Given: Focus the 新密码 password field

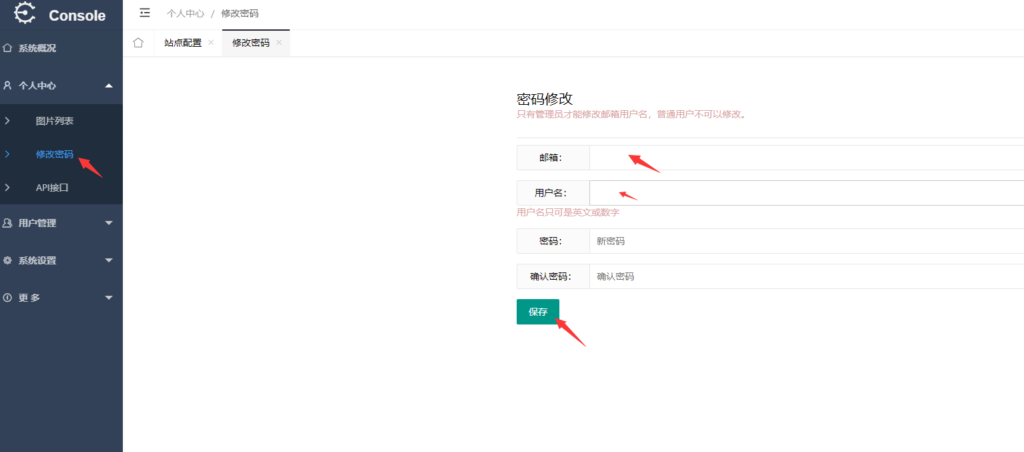Looking at the screenshot, I should (800, 241).
